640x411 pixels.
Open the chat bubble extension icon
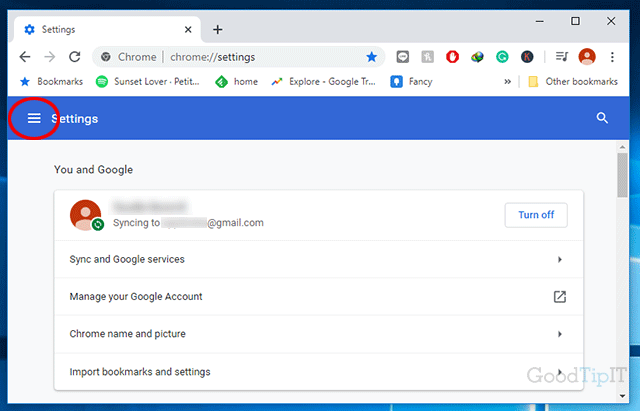tap(402, 57)
